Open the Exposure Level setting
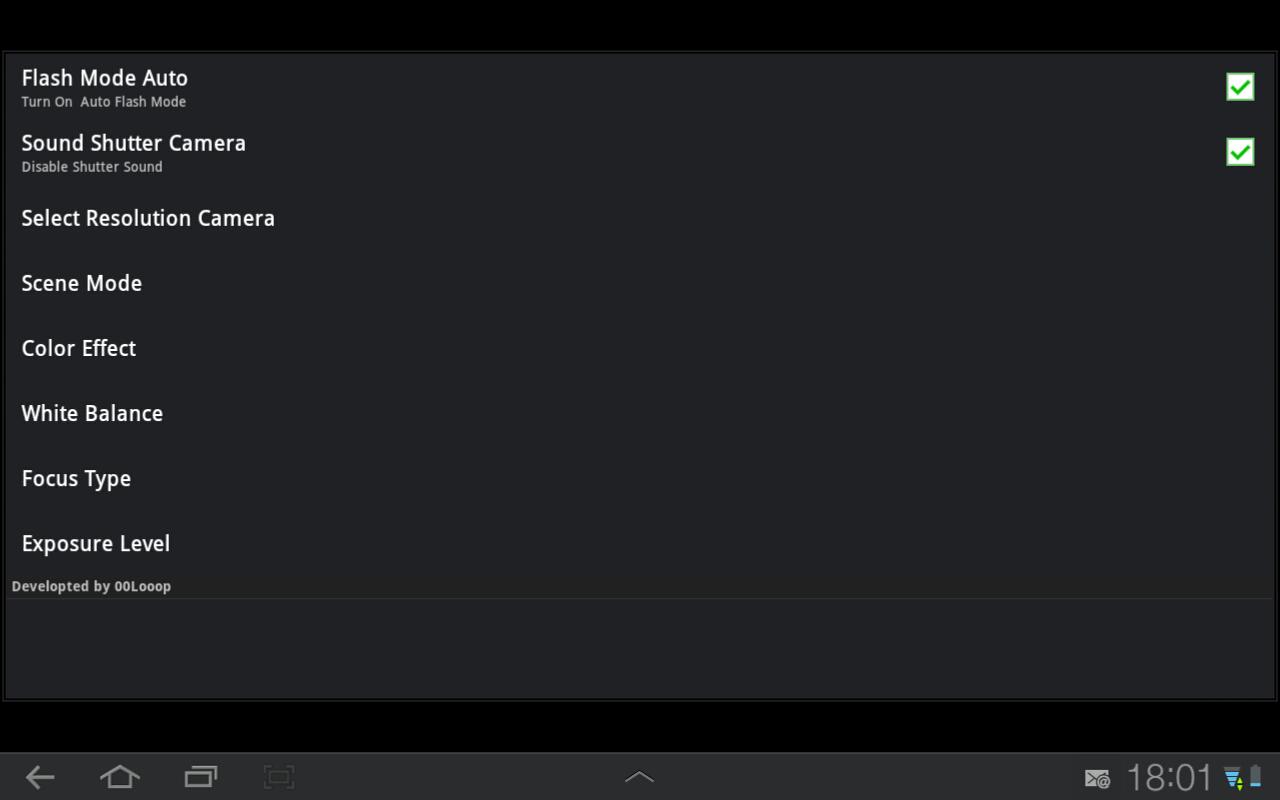 tap(640, 543)
